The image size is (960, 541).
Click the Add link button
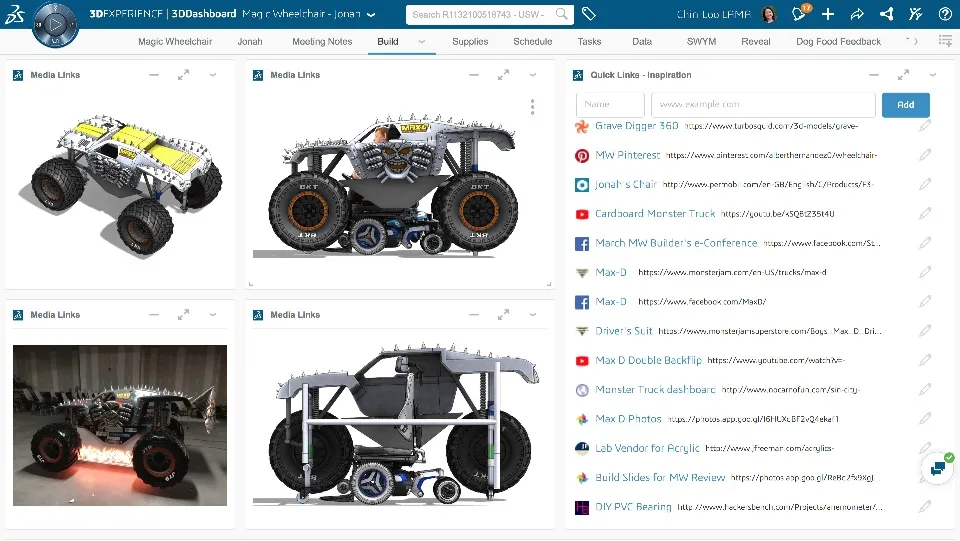[906, 105]
